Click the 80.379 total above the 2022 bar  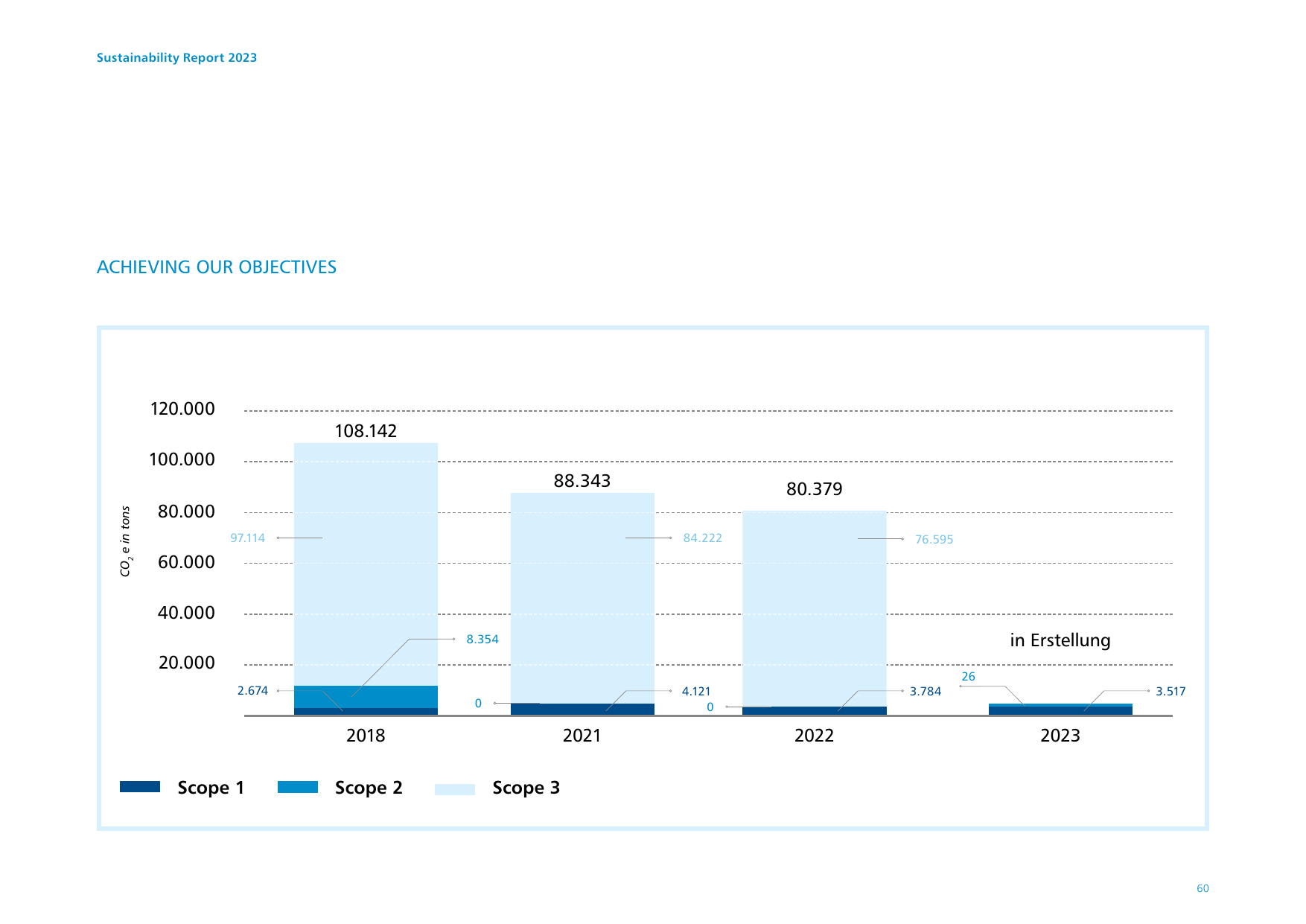[x=815, y=489]
